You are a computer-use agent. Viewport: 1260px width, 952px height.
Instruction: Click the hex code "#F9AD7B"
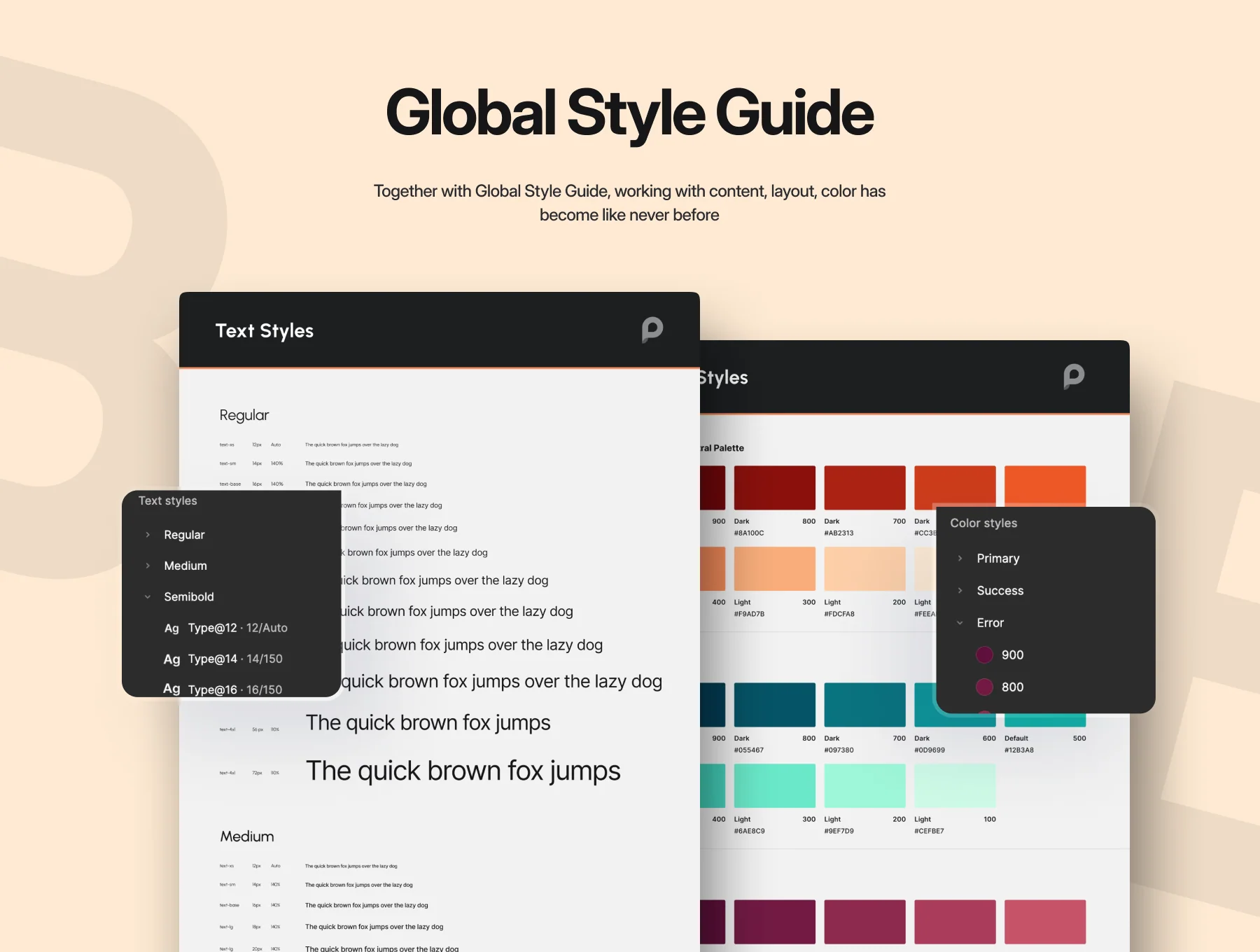(749, 614)
